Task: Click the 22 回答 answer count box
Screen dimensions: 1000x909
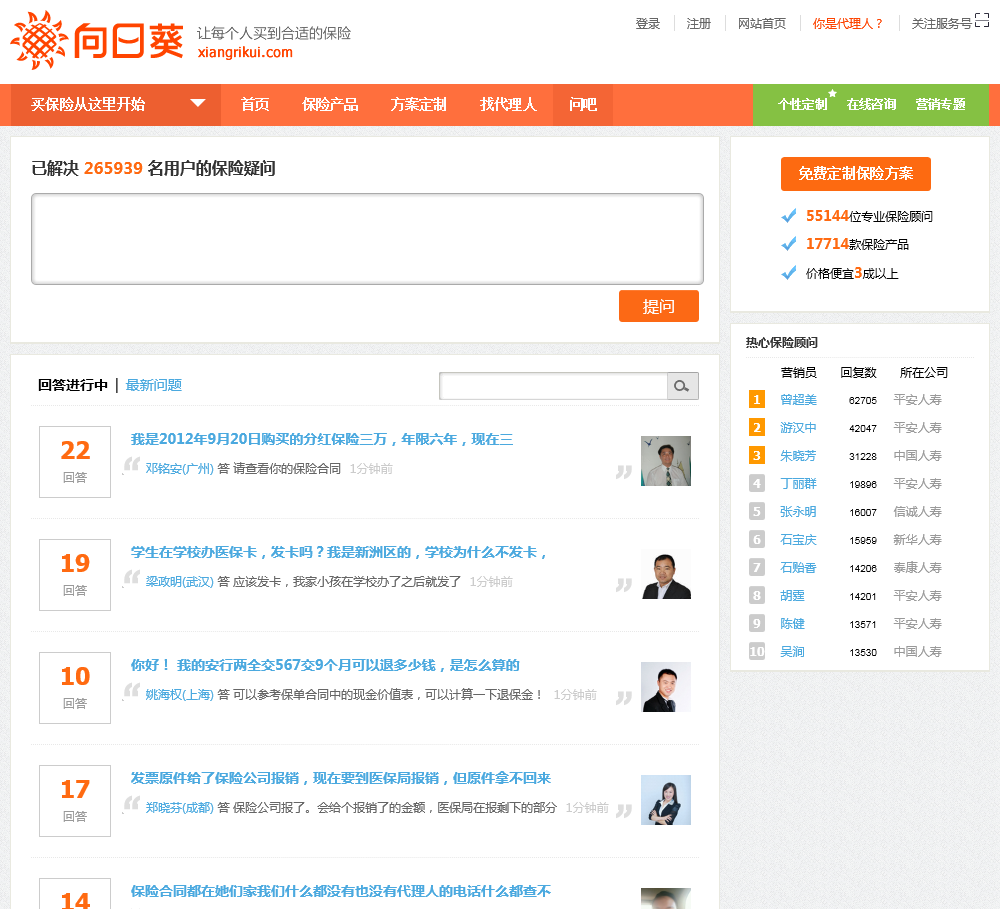Action: pos(75,461)
